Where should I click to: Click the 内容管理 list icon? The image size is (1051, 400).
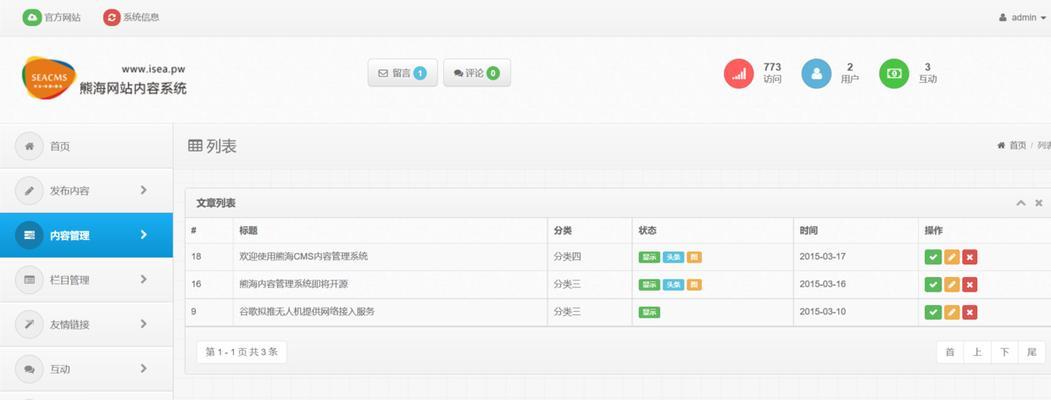coord(29,235)
